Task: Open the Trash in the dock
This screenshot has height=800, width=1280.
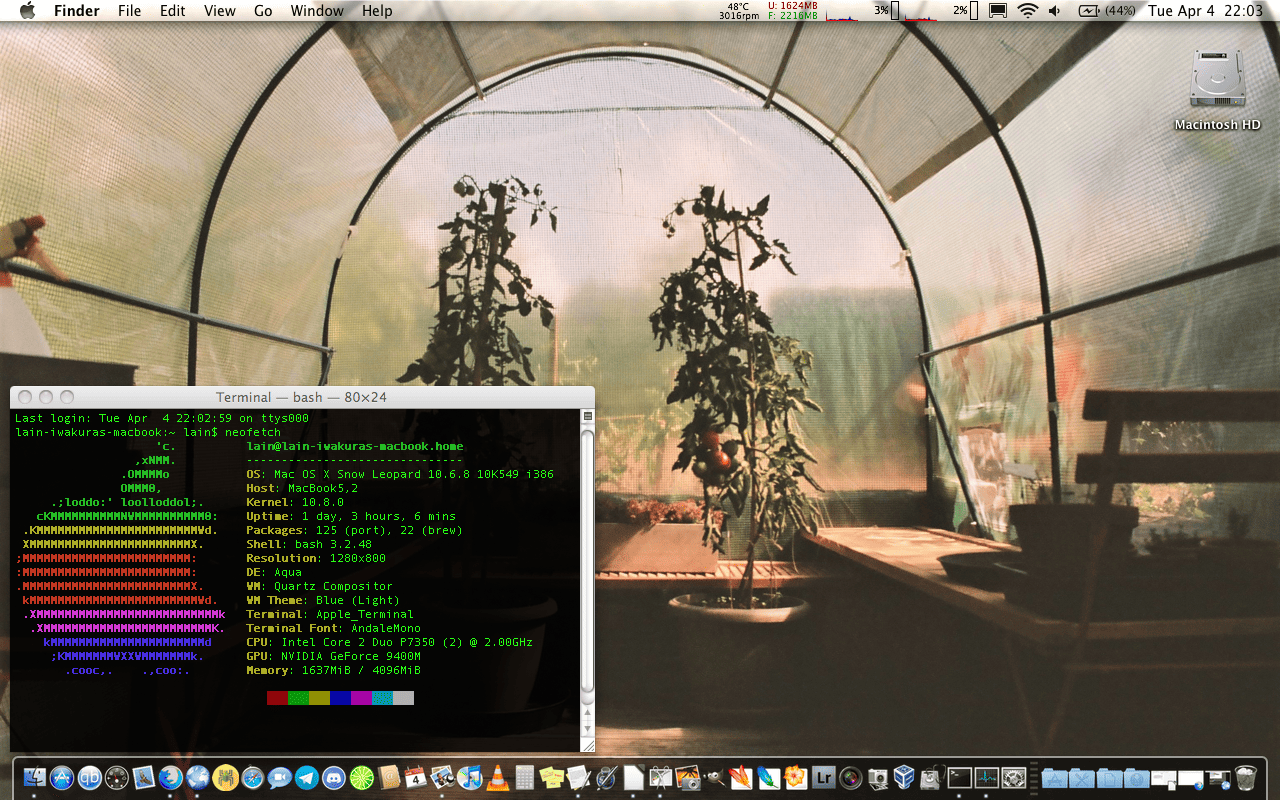Action: pyautogui.click(x=1246, y=778)
